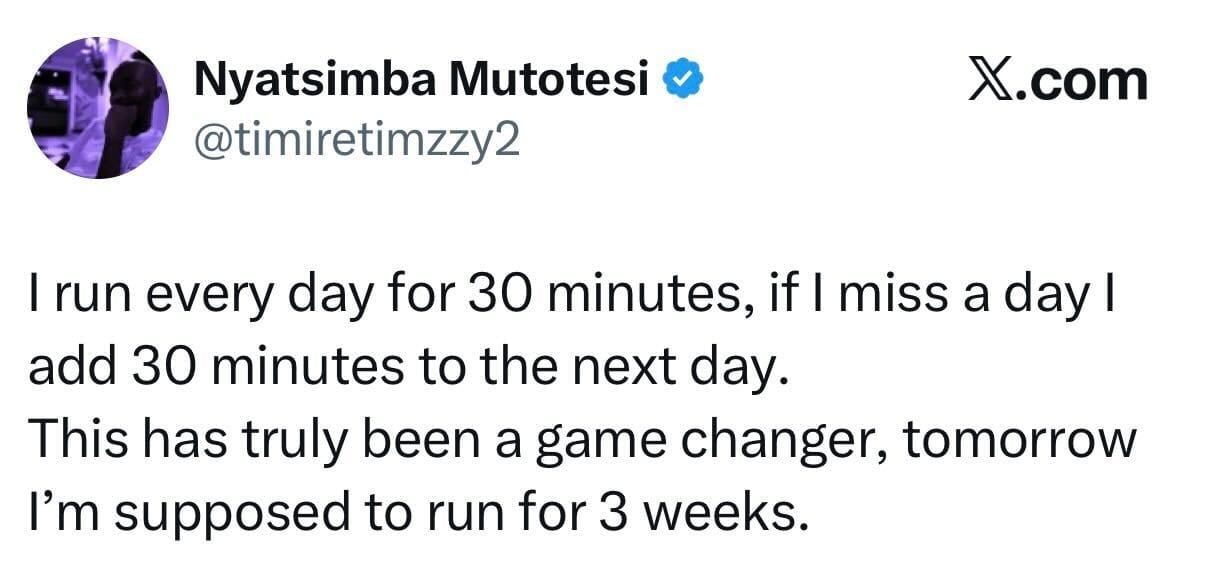Click the X.com watermark text
This screenshot has height=579, width=1206.
coord(1058,80)
